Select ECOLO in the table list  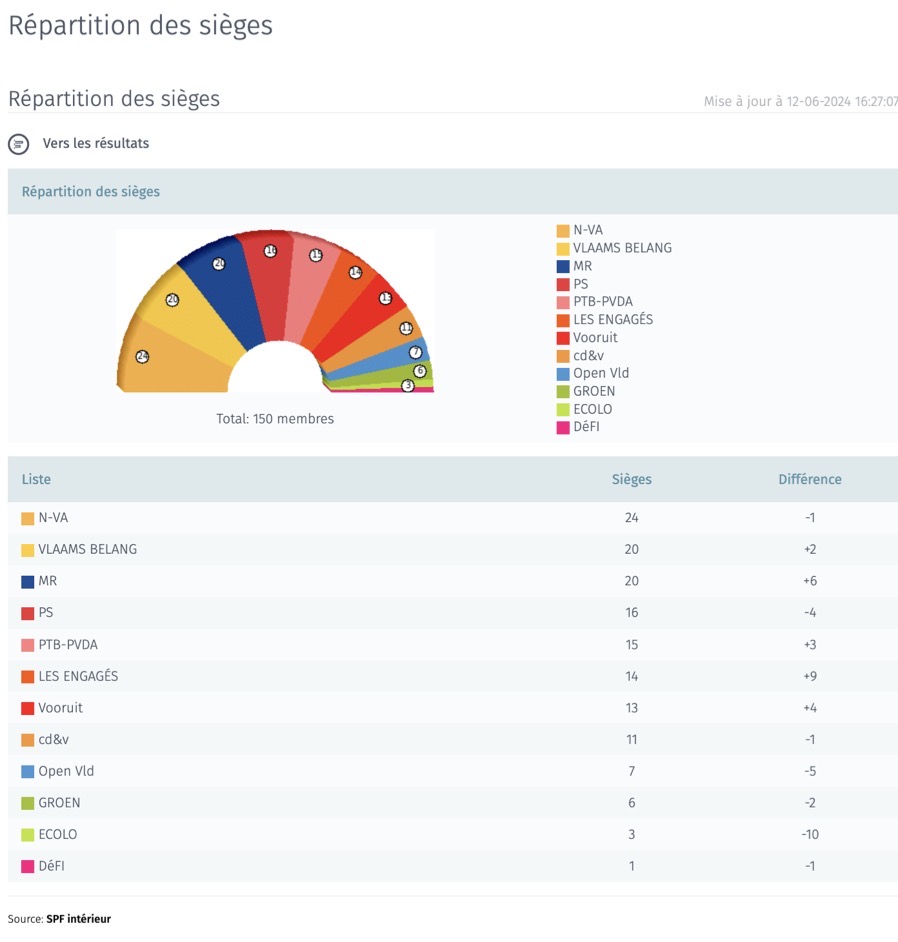[x=58, y=834]
